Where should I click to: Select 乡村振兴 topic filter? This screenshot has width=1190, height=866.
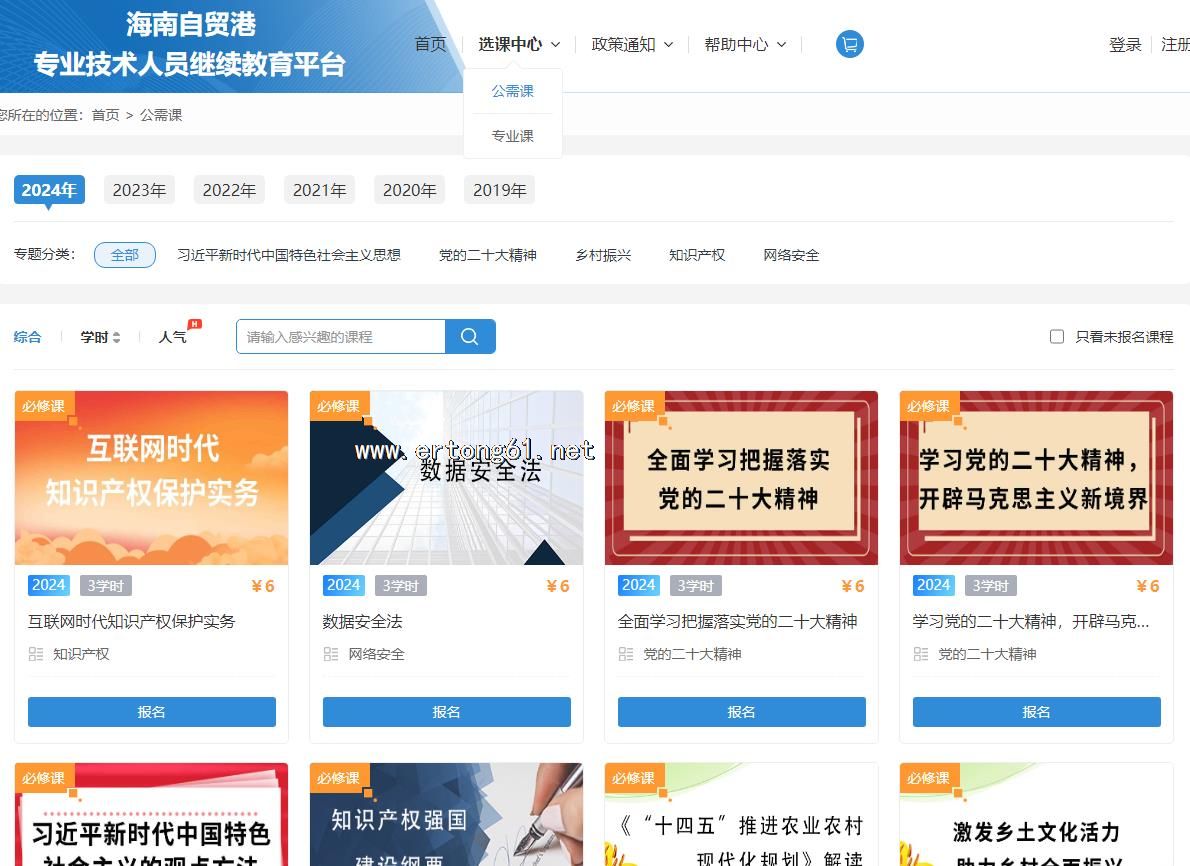tap(603, 255)
